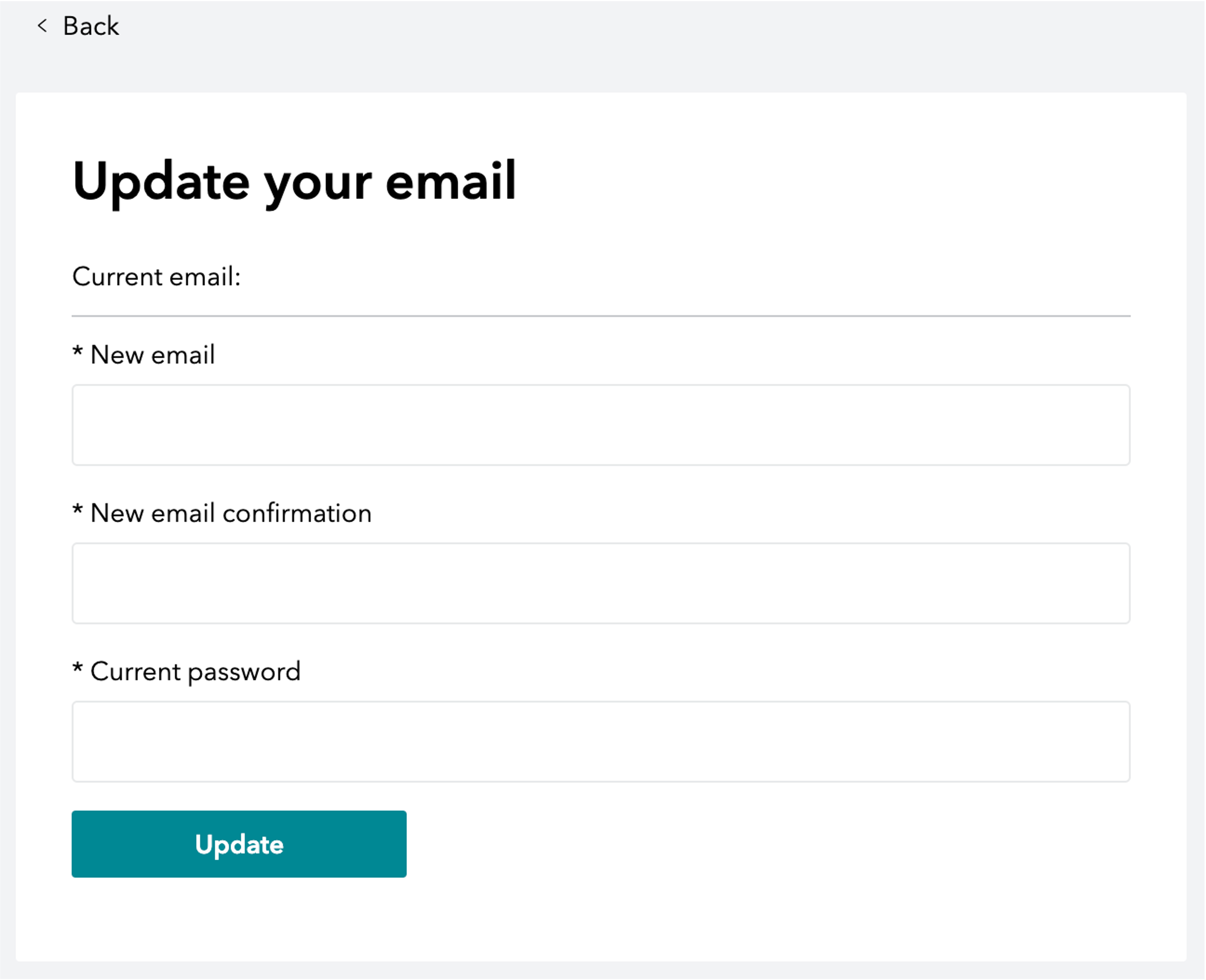The height and width of the screenshot is (980, 1206).
Task: Select the New email label
Action: [x=152, y=355]
